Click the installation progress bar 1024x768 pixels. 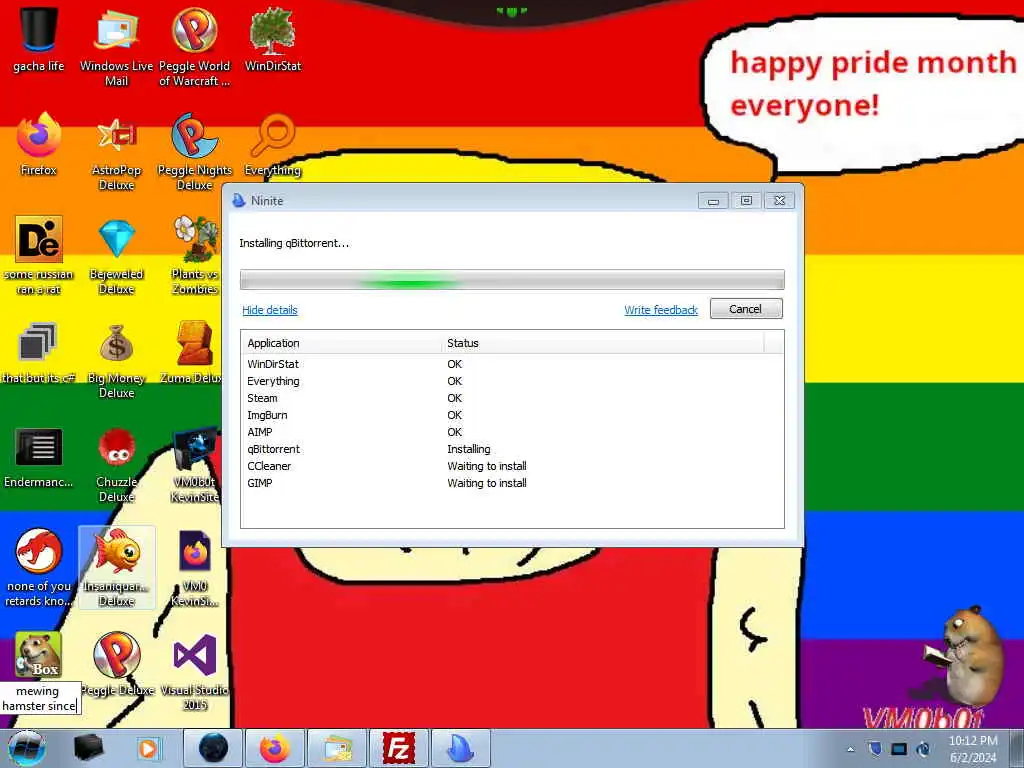click(512, 280)
